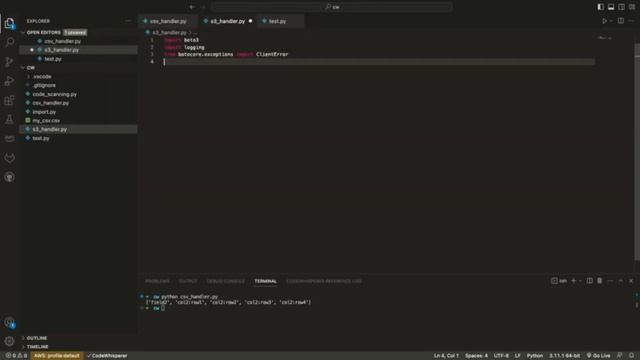The image size is (640, 360).
Task: Open the Extensions view
Action: (x=9, y=100)
